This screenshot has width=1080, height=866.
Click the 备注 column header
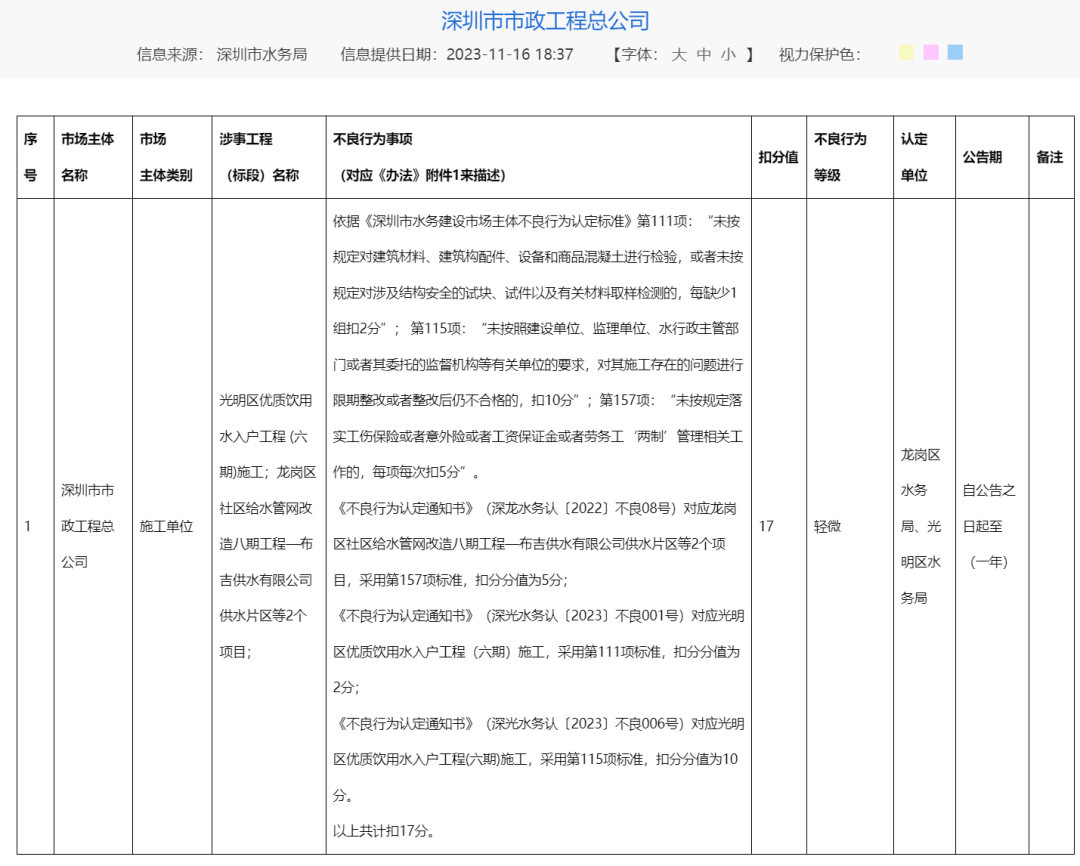[1050, 157]
